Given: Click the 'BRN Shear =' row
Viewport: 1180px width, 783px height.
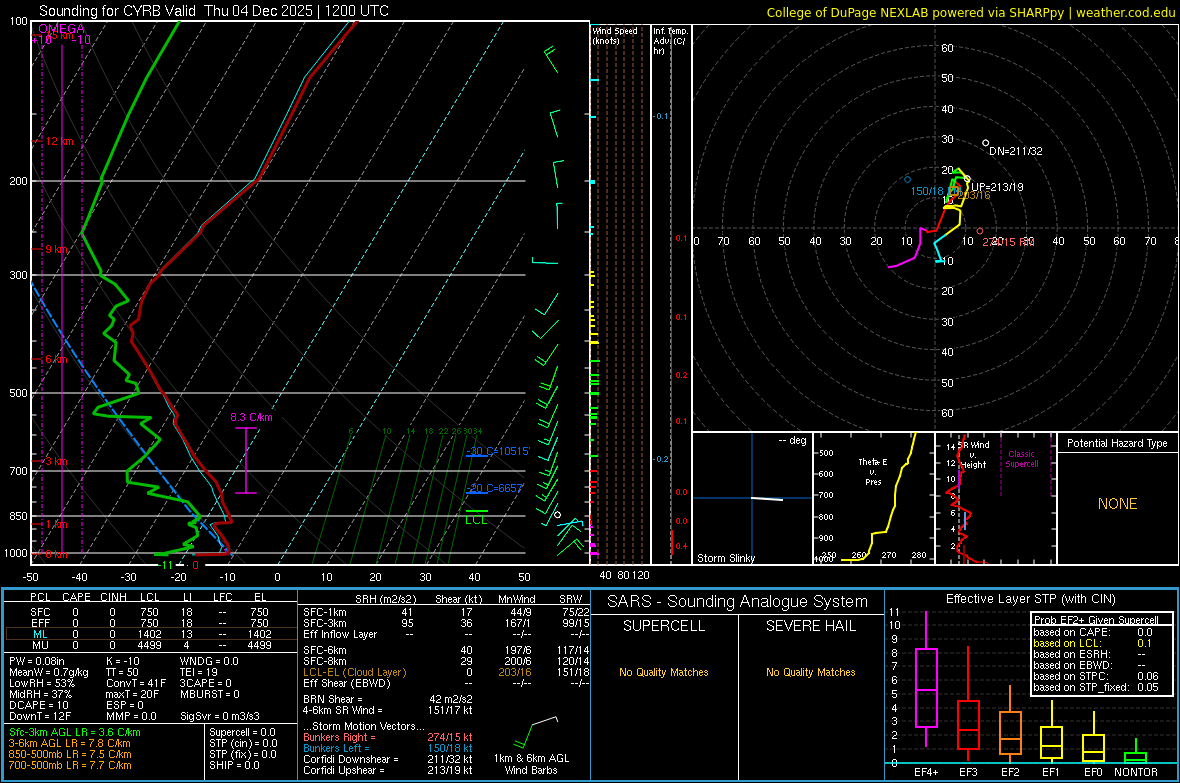Looking at the screenshot, I should (388, 699).
